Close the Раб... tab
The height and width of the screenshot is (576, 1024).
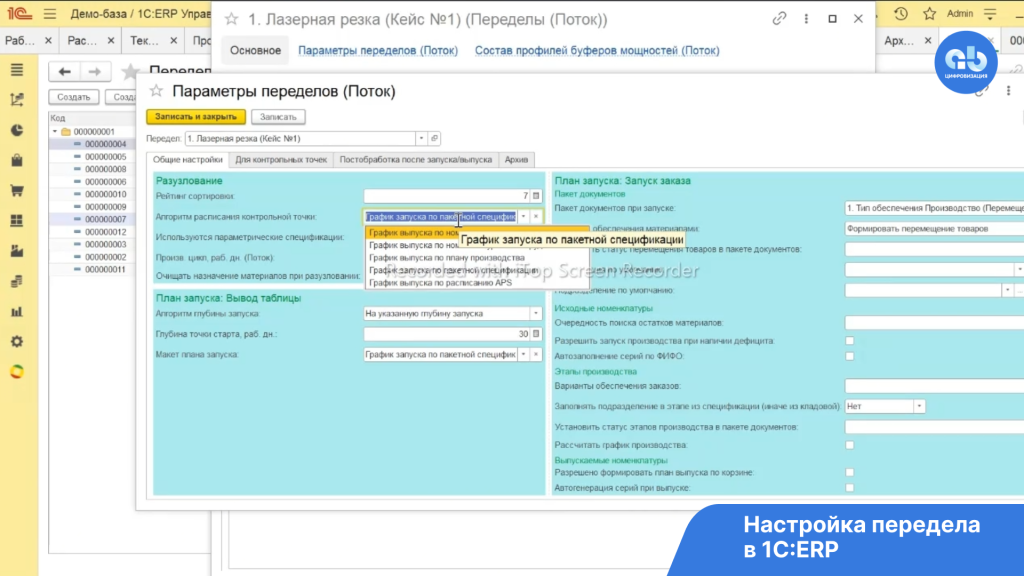(48, 40)
